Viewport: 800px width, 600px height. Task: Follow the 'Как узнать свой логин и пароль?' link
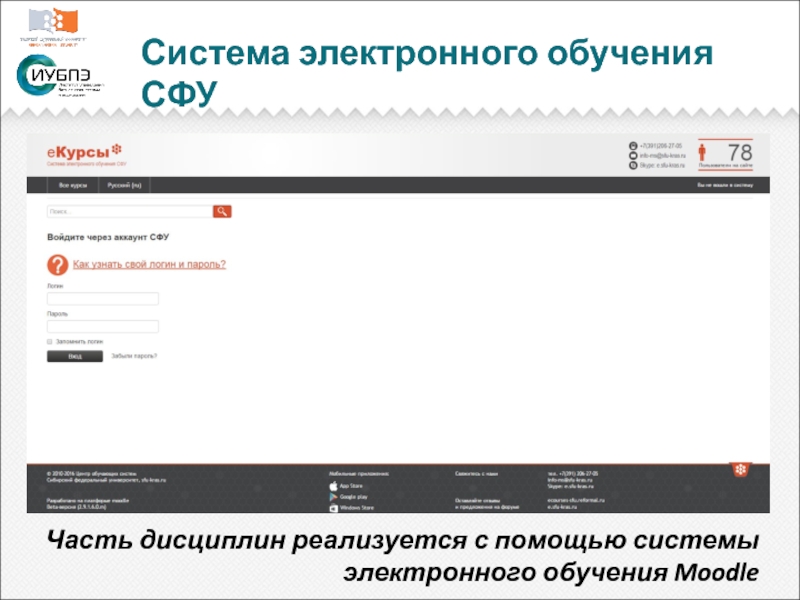[149, 264]
